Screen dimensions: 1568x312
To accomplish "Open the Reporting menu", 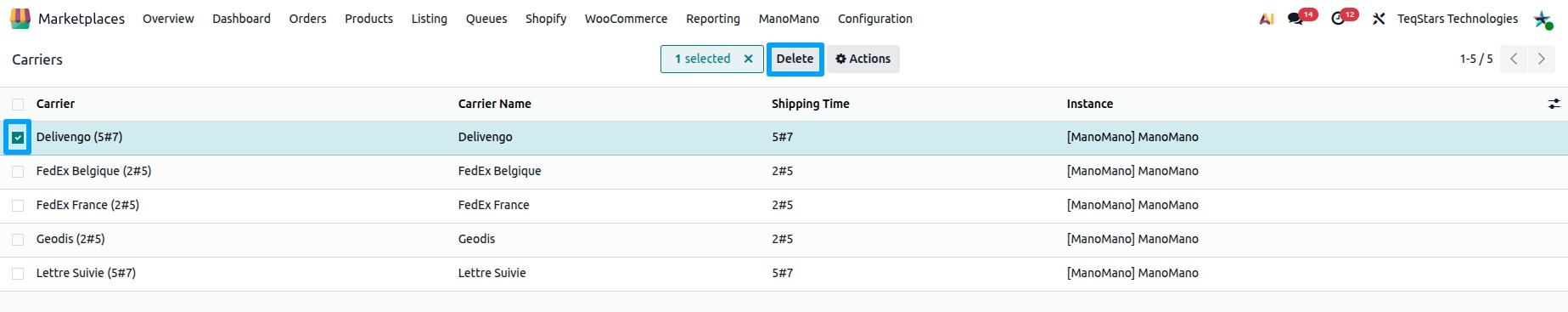I will (x=713, y=19).
